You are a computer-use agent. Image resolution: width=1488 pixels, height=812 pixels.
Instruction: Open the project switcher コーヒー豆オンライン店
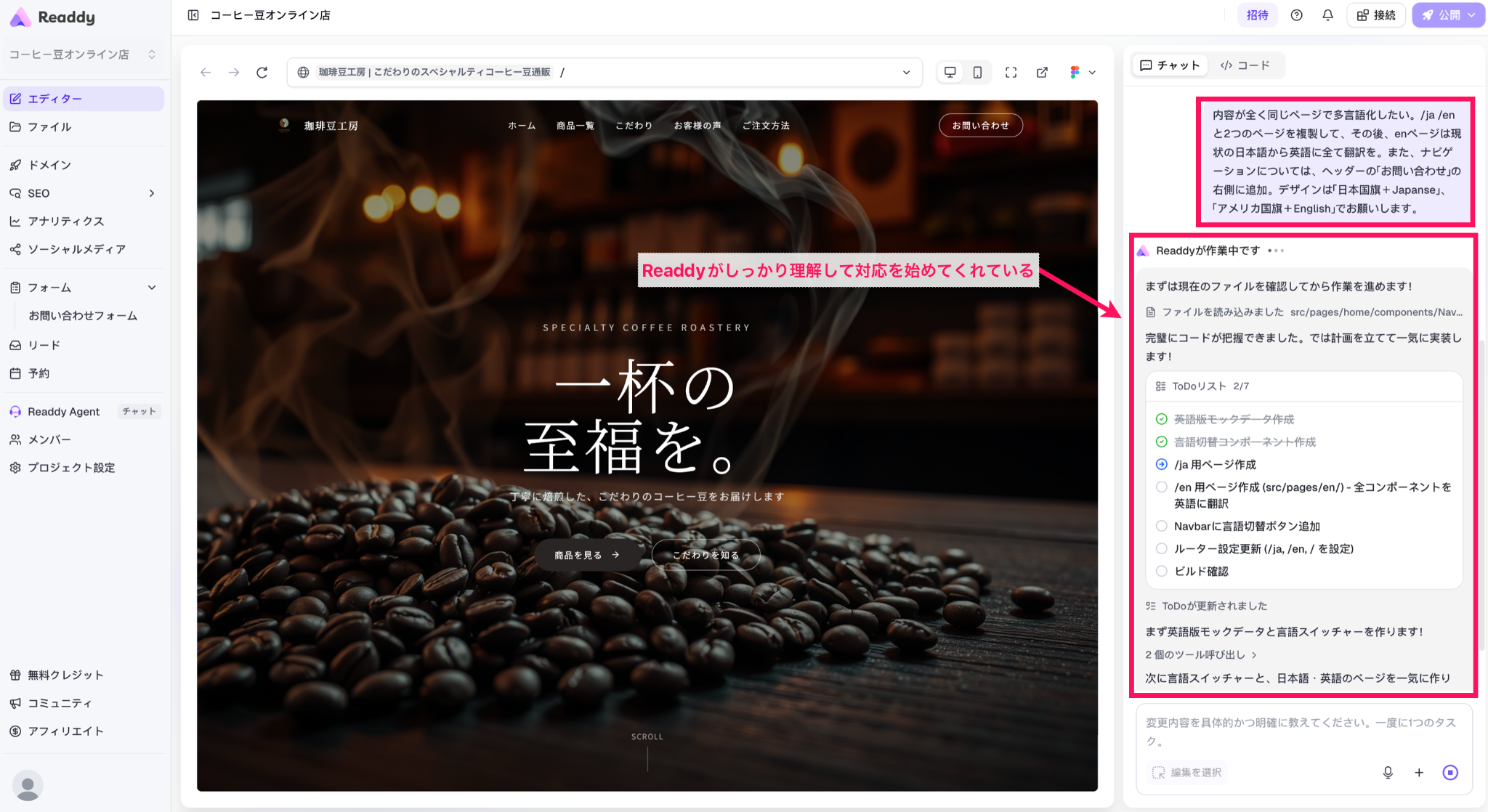pyautogui.click(x=83, y=54)
